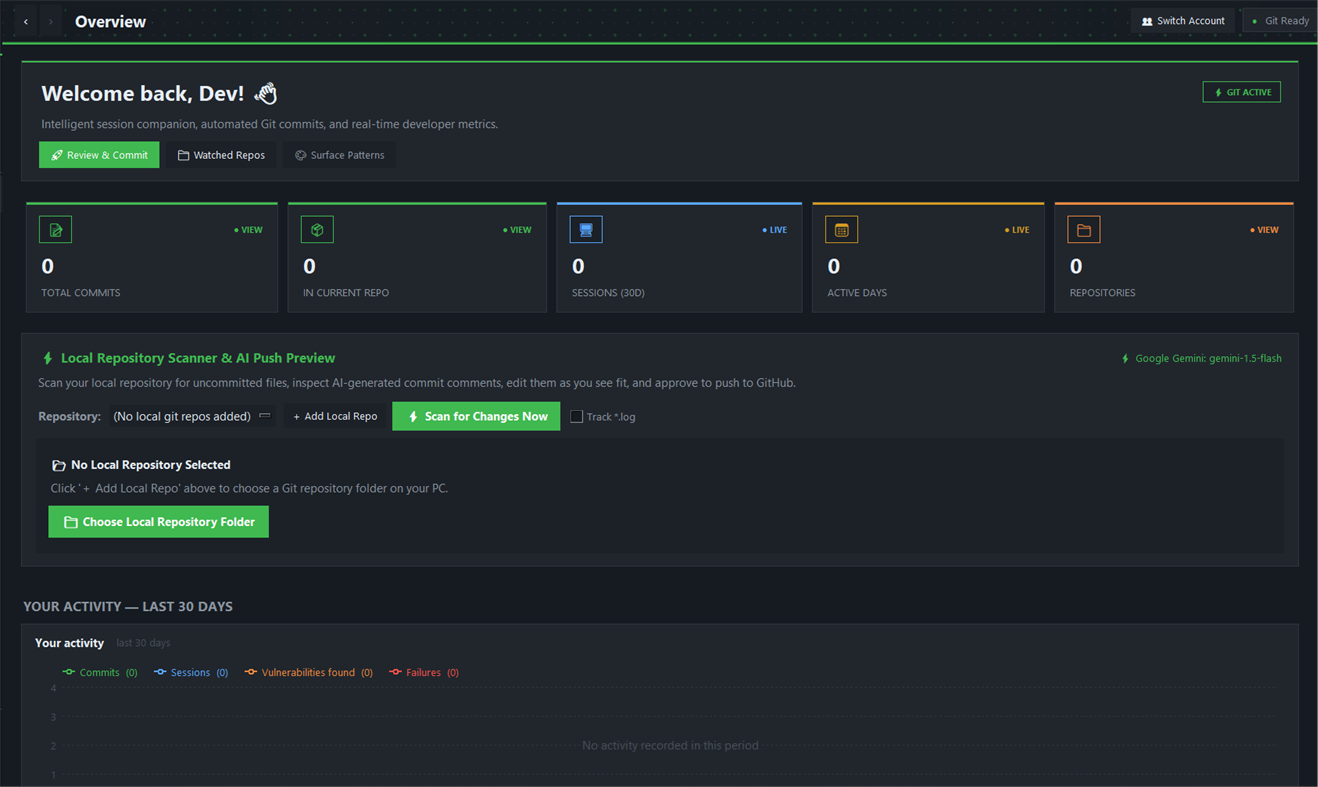
Task: Toggle the Sessions legend series
Action: point(191,672)
